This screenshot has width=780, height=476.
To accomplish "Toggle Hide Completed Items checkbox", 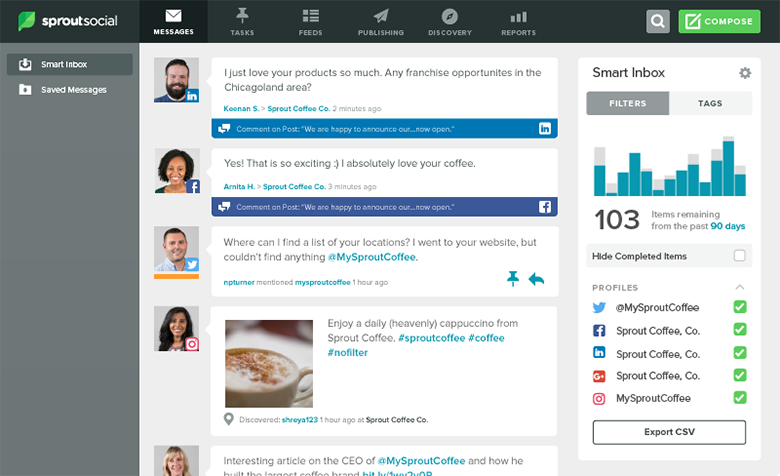I will (740, 256).
